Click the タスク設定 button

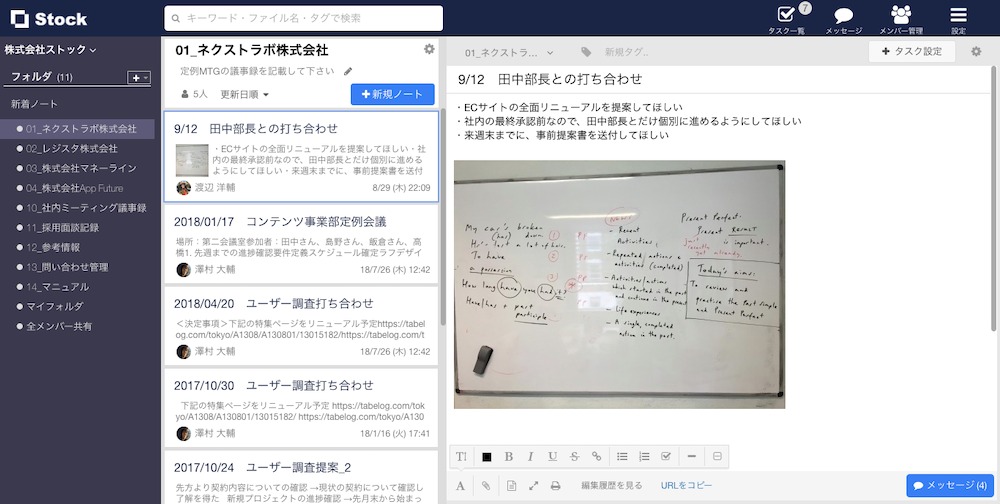pos(911,52)
